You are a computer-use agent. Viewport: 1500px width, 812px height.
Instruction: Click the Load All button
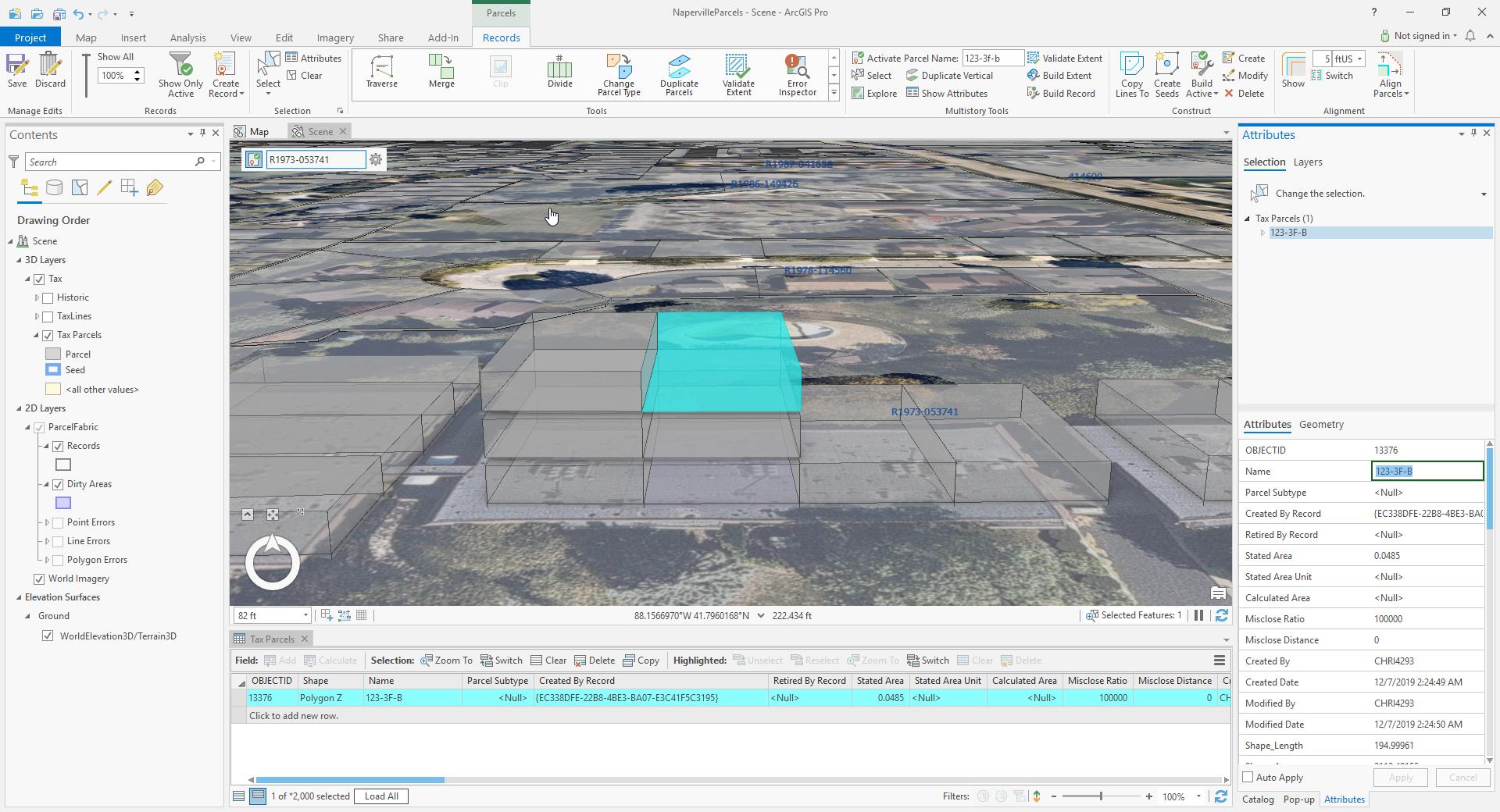380,796
